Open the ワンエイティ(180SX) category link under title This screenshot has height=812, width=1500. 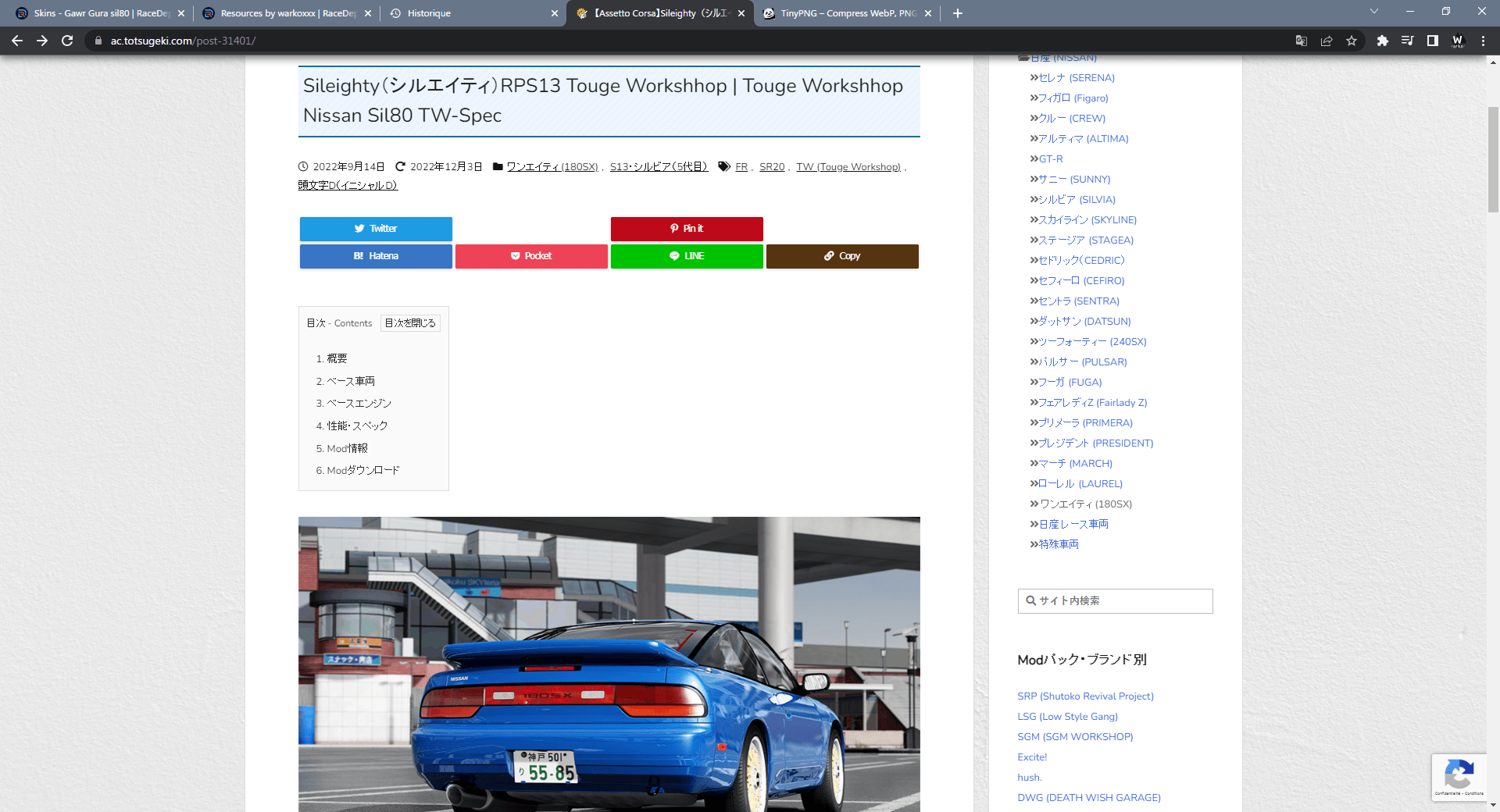(552, 167)
